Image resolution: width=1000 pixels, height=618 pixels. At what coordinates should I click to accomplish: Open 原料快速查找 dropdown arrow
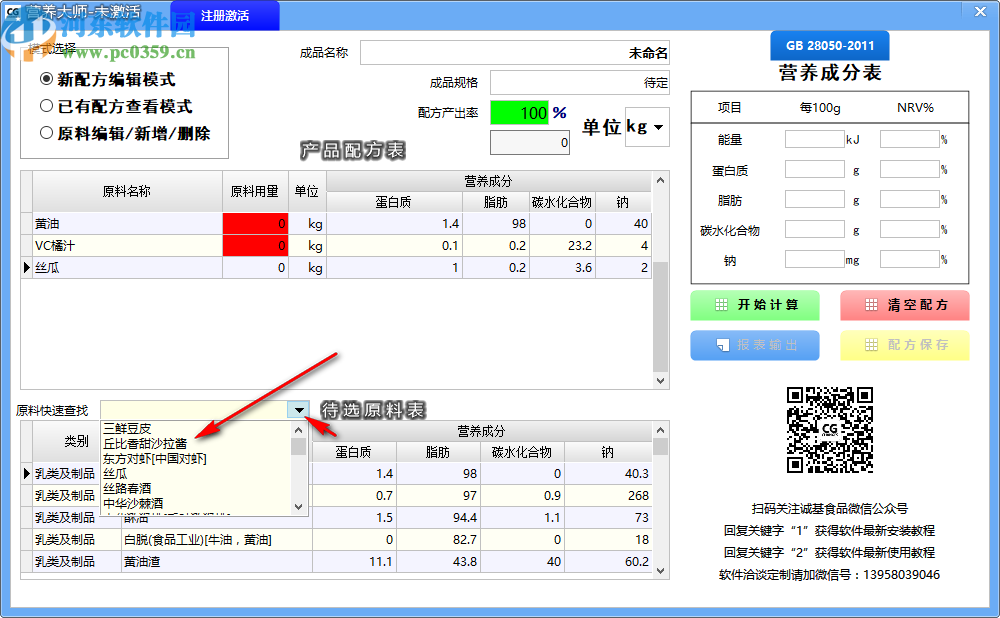pos(298,410)
